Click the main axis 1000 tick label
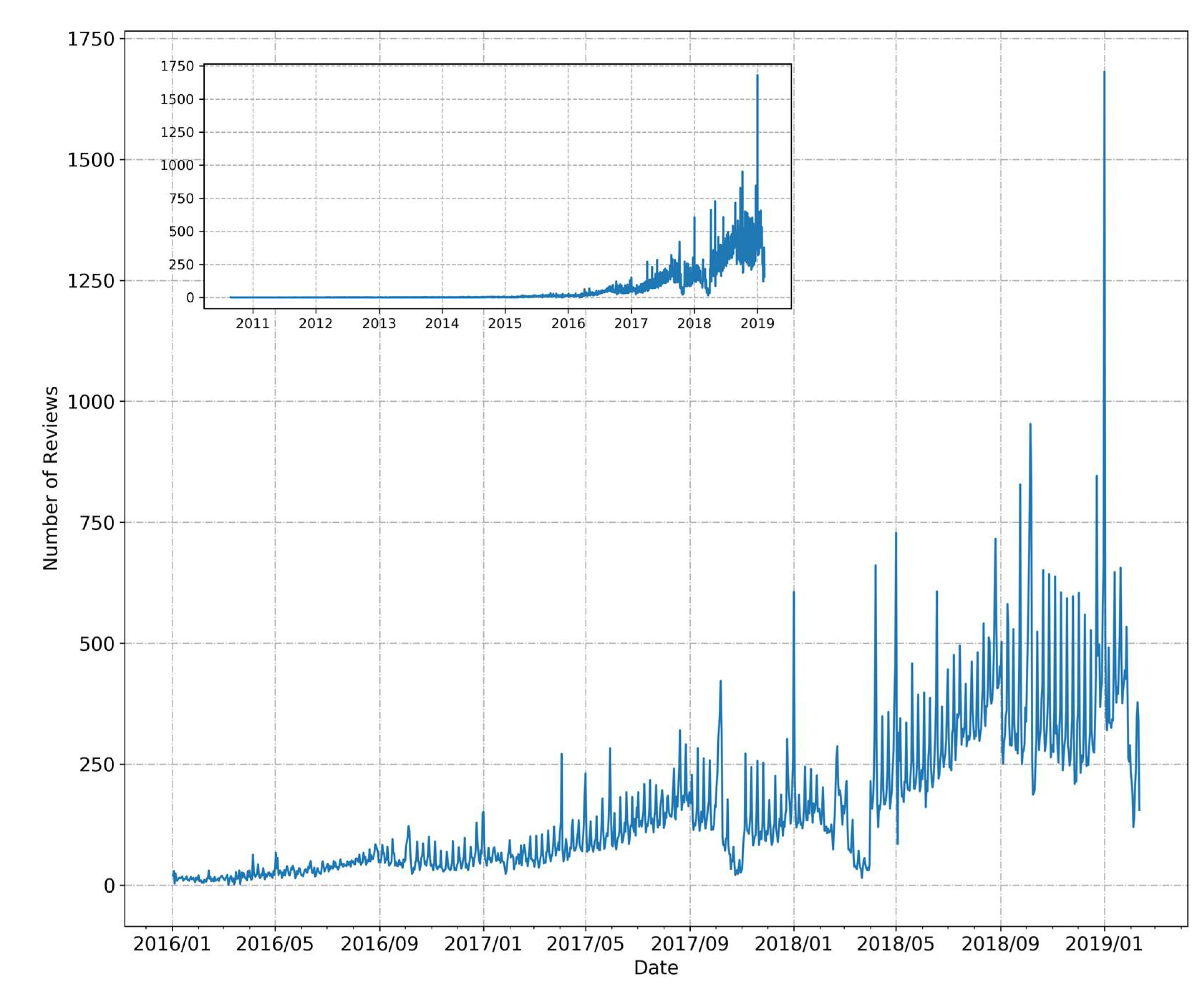Screen dimensions: 1204x992 (x=91, y=402)
